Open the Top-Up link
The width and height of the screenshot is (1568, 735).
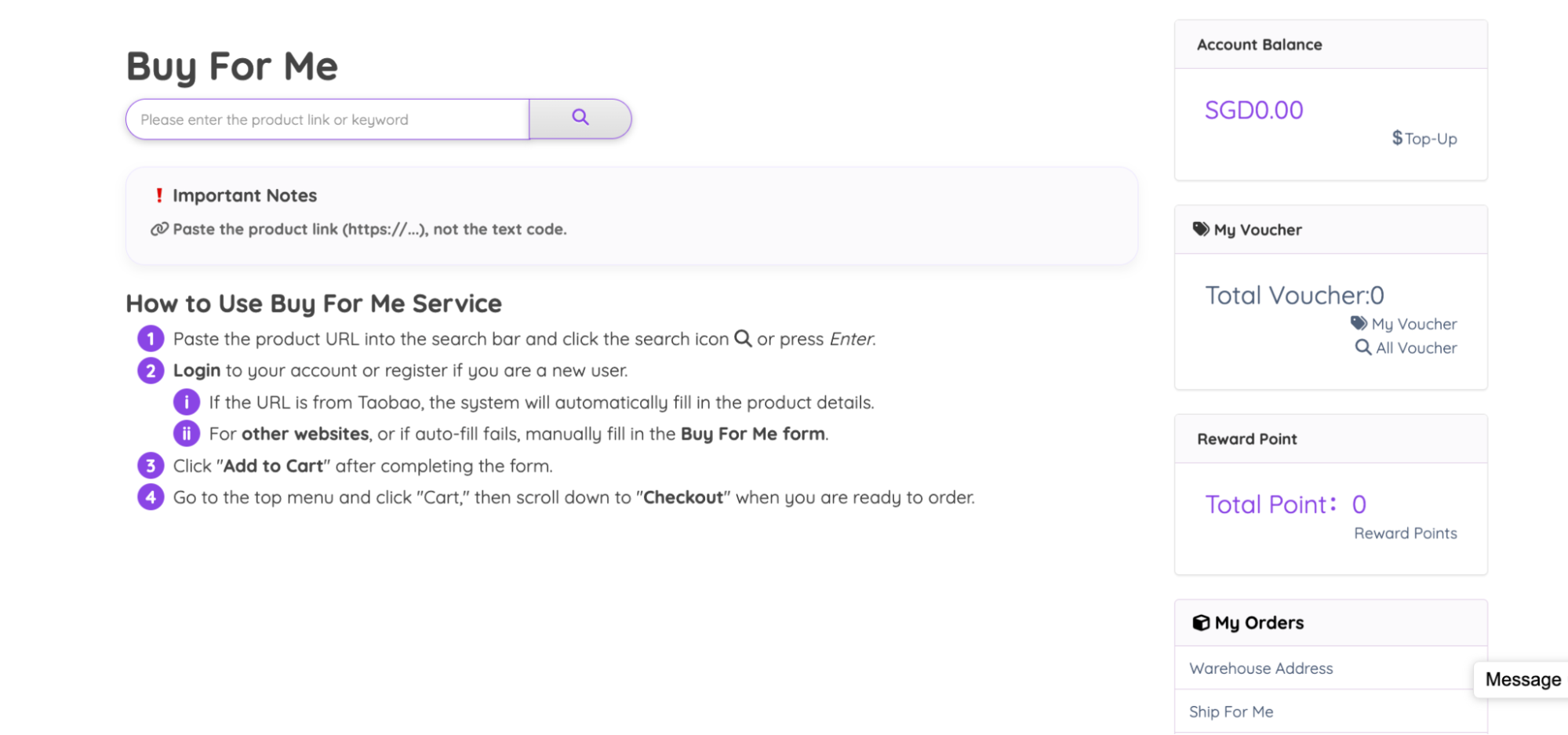[1431, 139]
